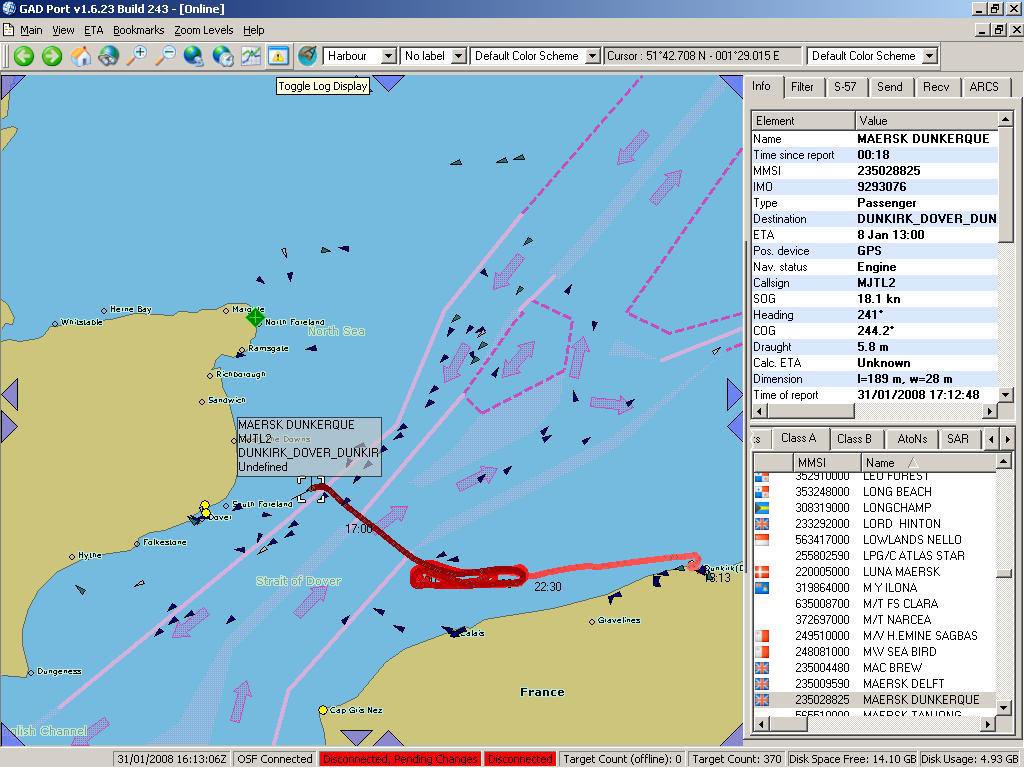This screenshot has width=1024, height=768.
Task: Go to the home view house icon
Action: point(81,56)
